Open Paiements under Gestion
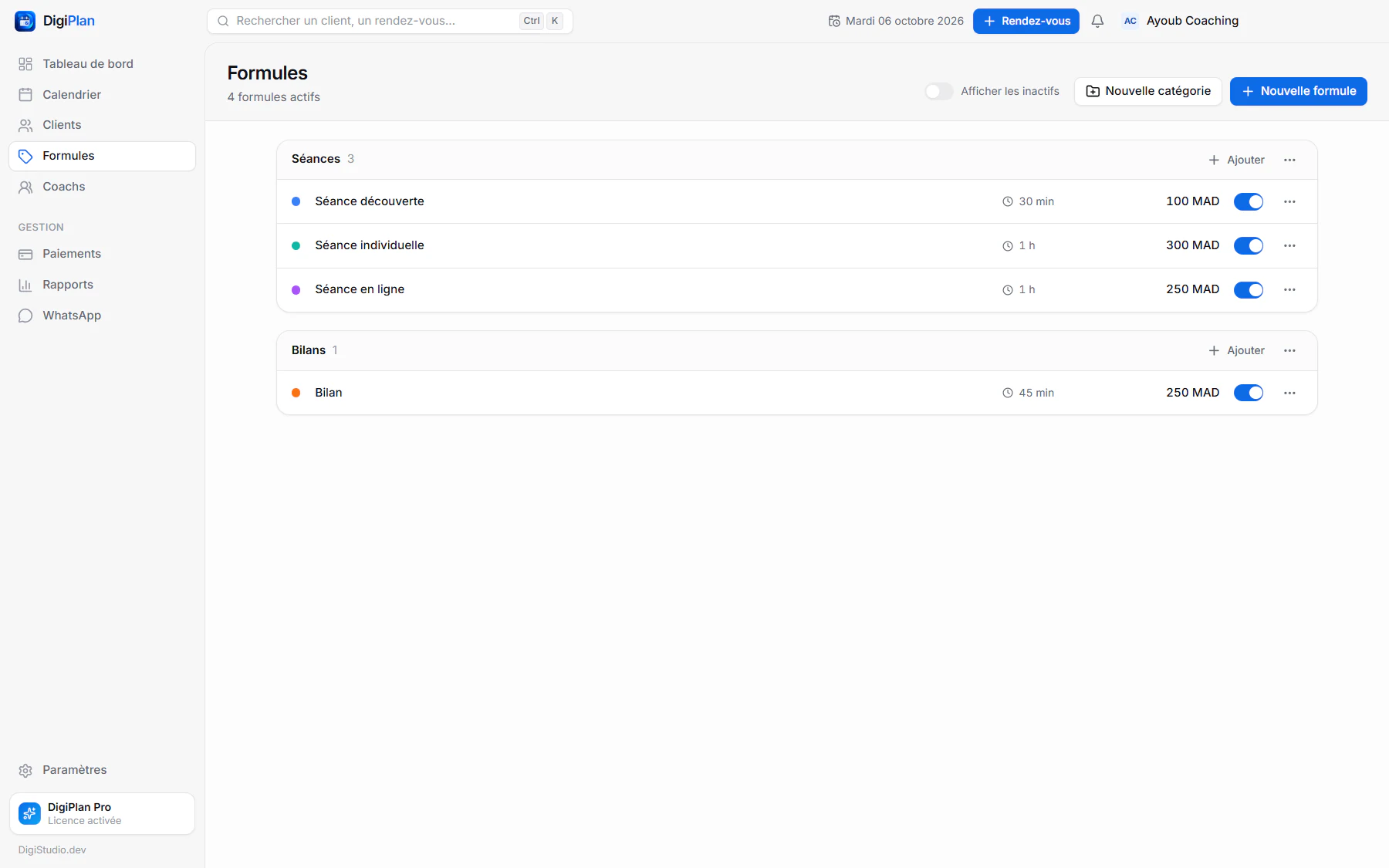 (x=102, y=254)
